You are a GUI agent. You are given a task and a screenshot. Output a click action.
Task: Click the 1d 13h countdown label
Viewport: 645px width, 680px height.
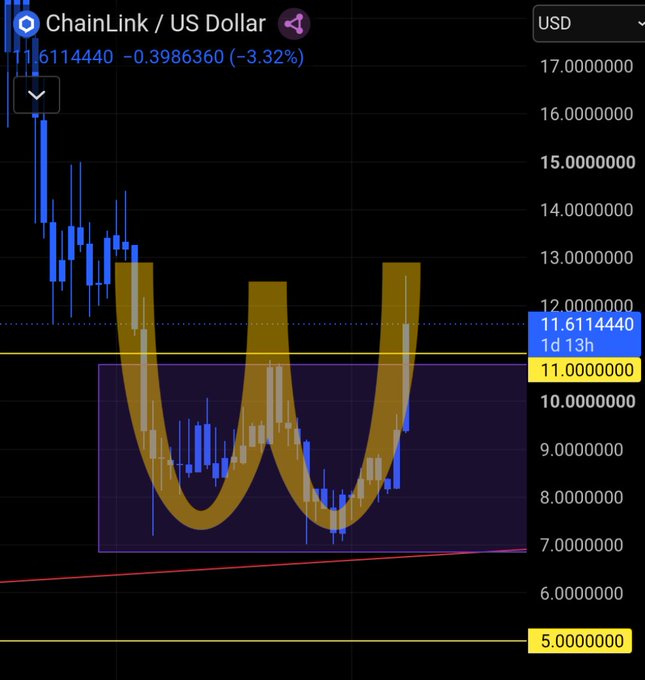[x=567, y=346]
